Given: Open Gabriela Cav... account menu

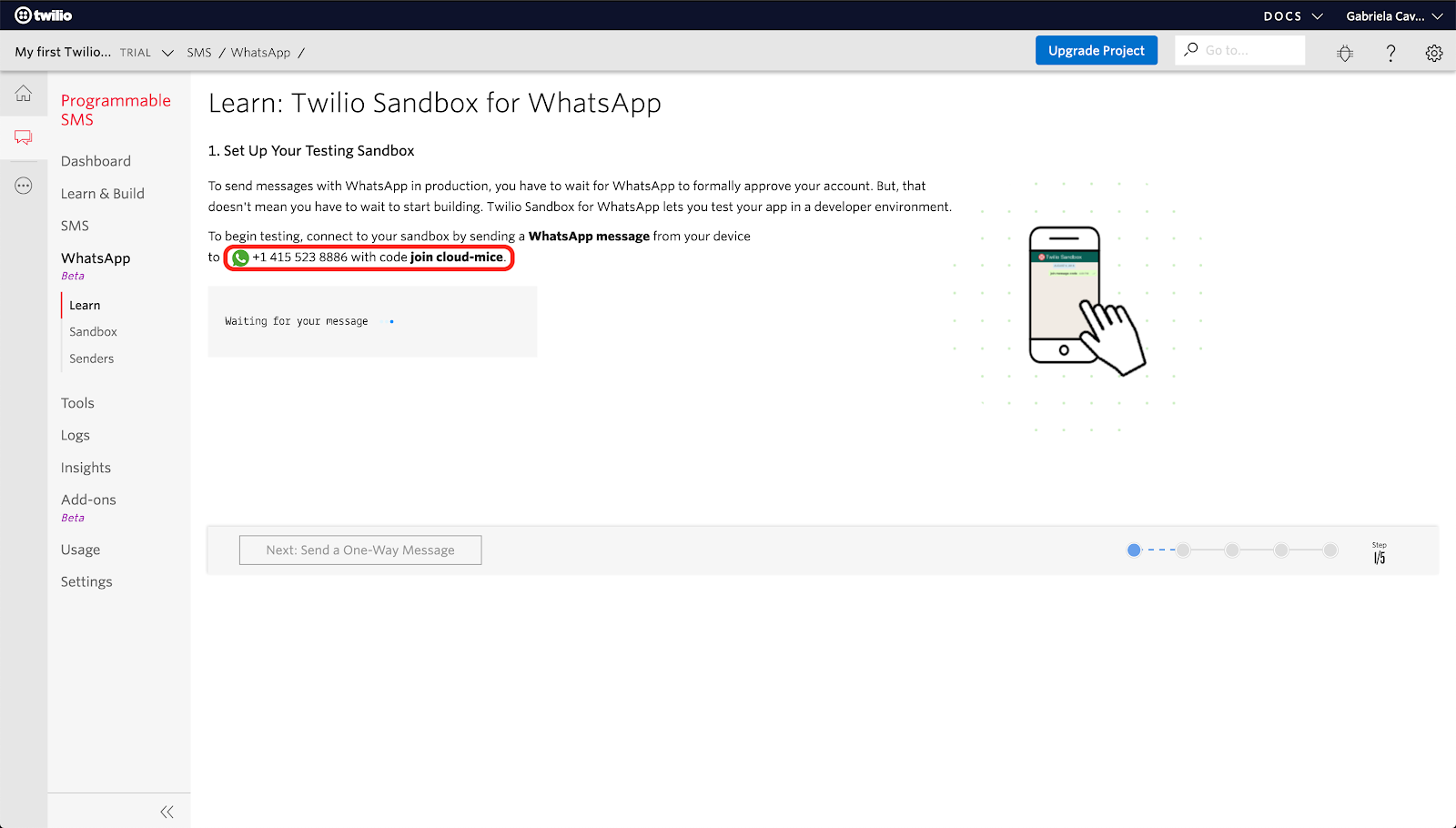Looking at the screenshot, I should click(1394, 16).
